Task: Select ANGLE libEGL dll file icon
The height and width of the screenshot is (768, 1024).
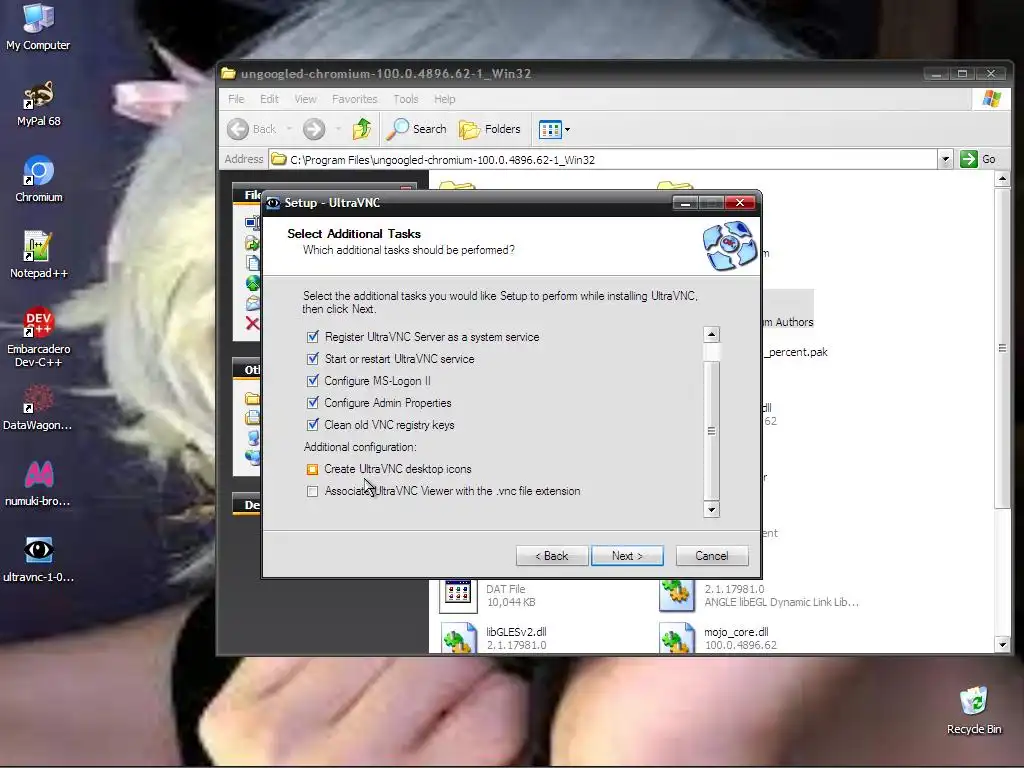Action: (x=677, y=595)
